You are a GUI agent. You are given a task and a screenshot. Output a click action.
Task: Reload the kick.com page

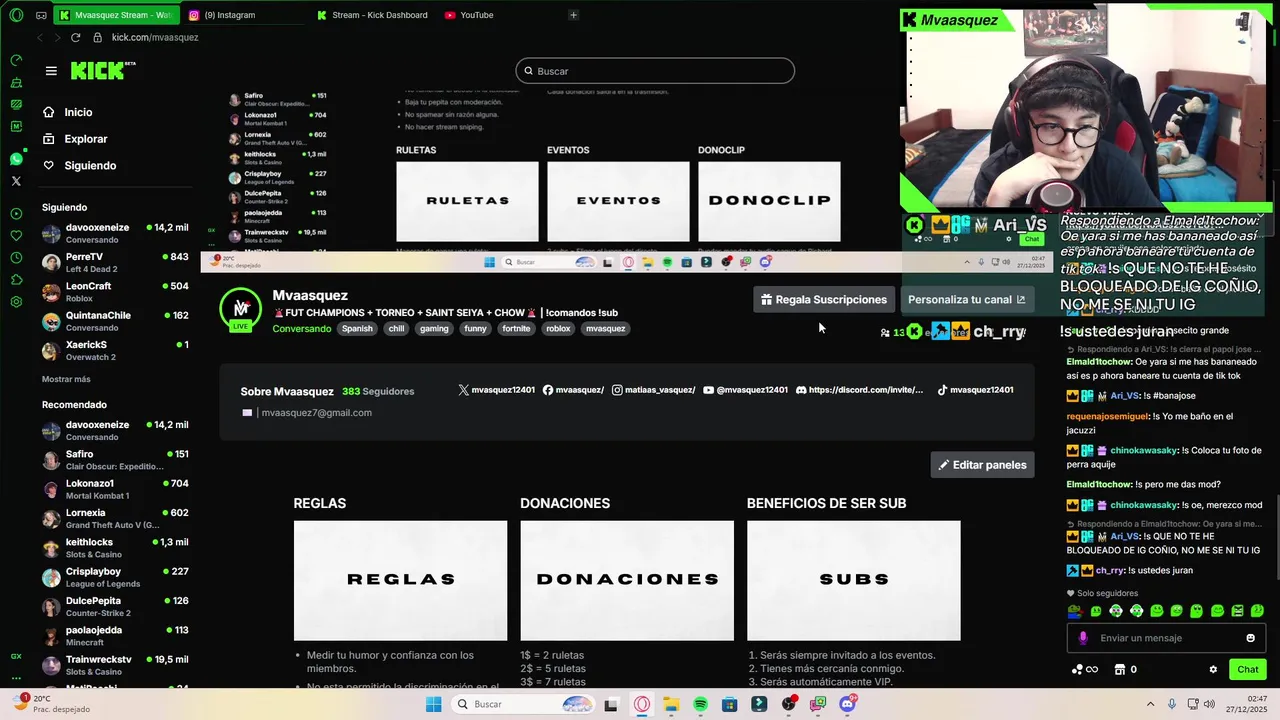tap(75, 37)
